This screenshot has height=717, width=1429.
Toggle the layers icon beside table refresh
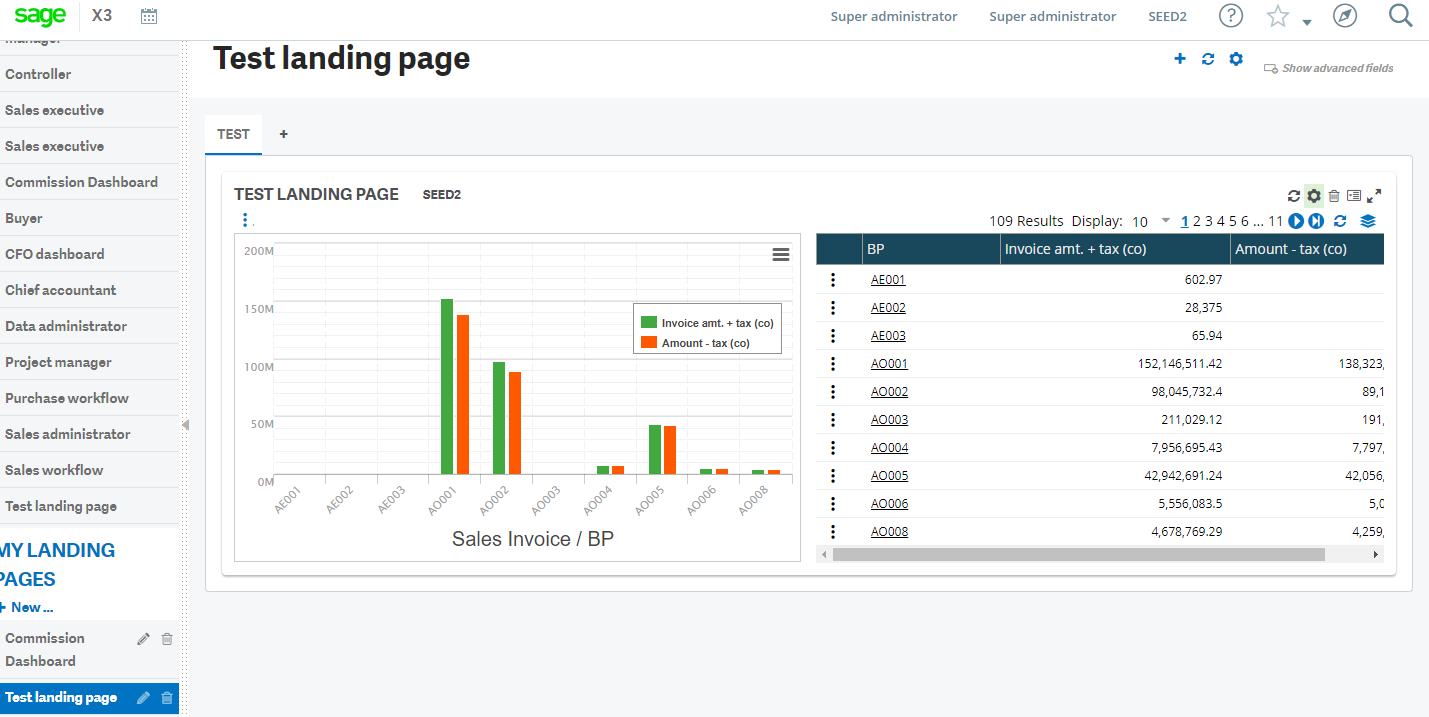[1368, 221]
